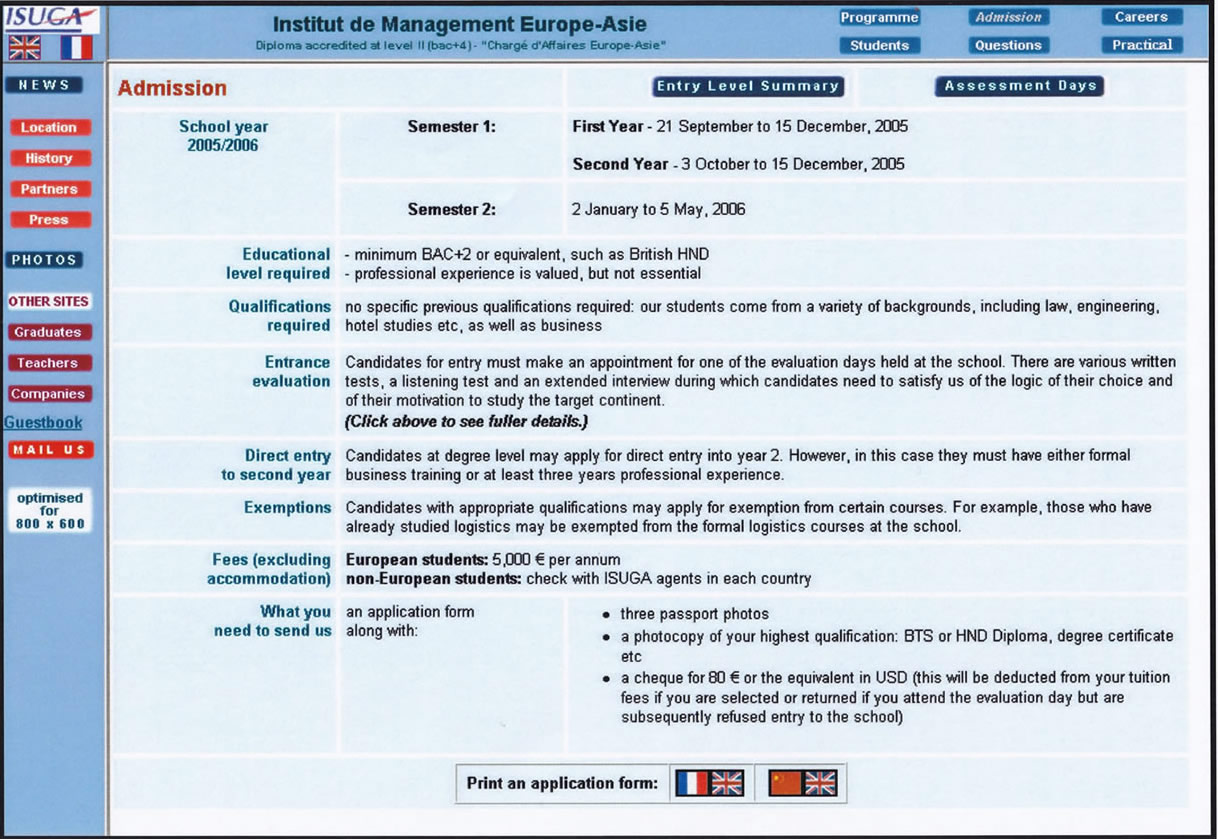Switch to English via the top British flag

tap(25, 47)
